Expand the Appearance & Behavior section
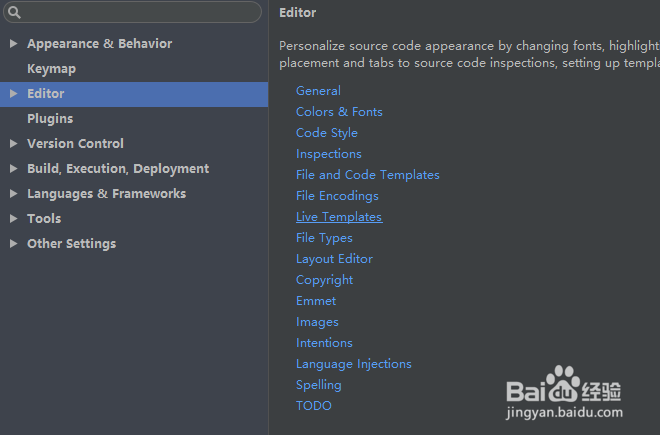Screen dimensions: 660x435 coord(13,44)
